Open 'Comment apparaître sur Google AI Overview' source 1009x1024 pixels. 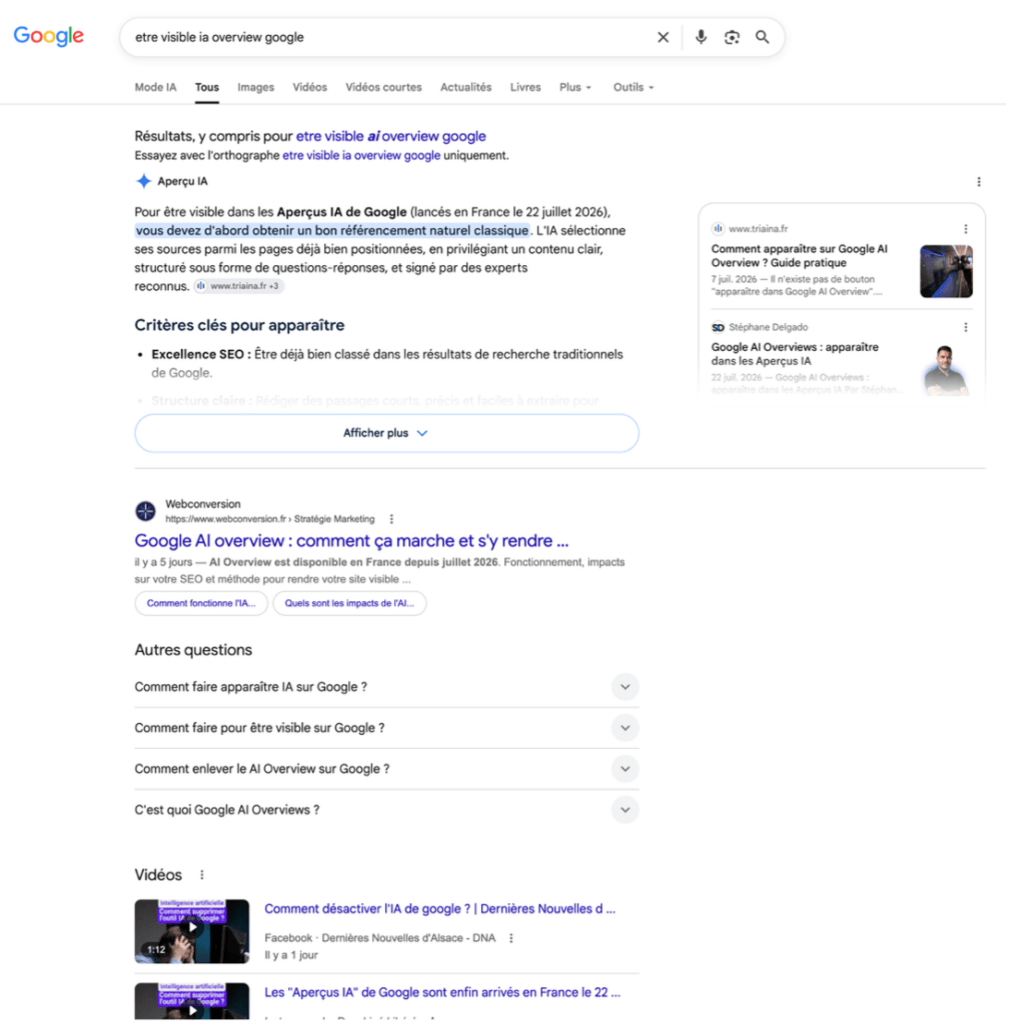(801, 256)
